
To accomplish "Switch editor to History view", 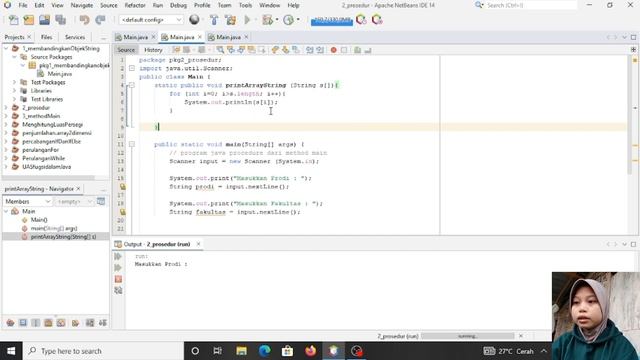I will coord(153,50).
